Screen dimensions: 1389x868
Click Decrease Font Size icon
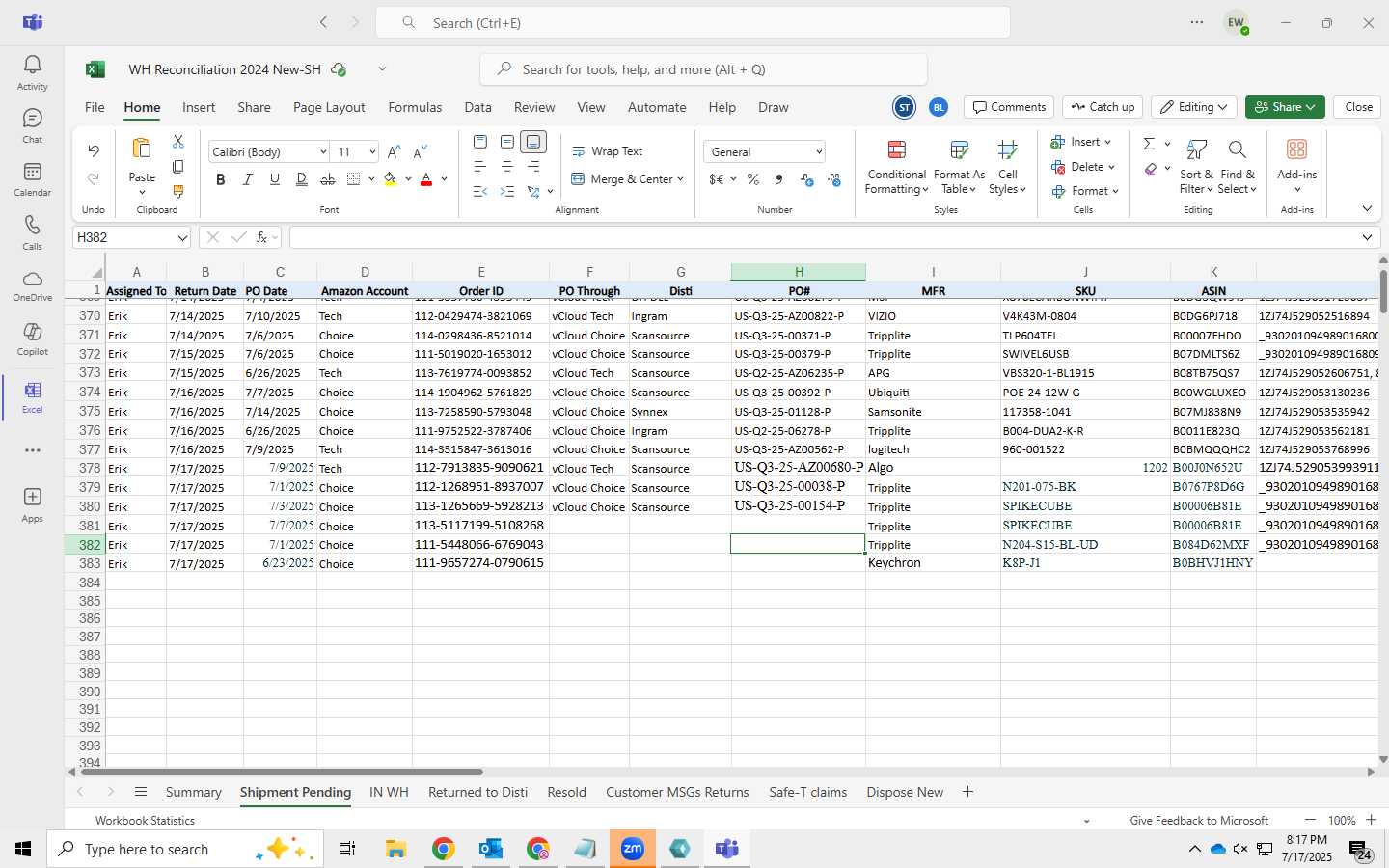pyautogui.click(x=420, y=152)
